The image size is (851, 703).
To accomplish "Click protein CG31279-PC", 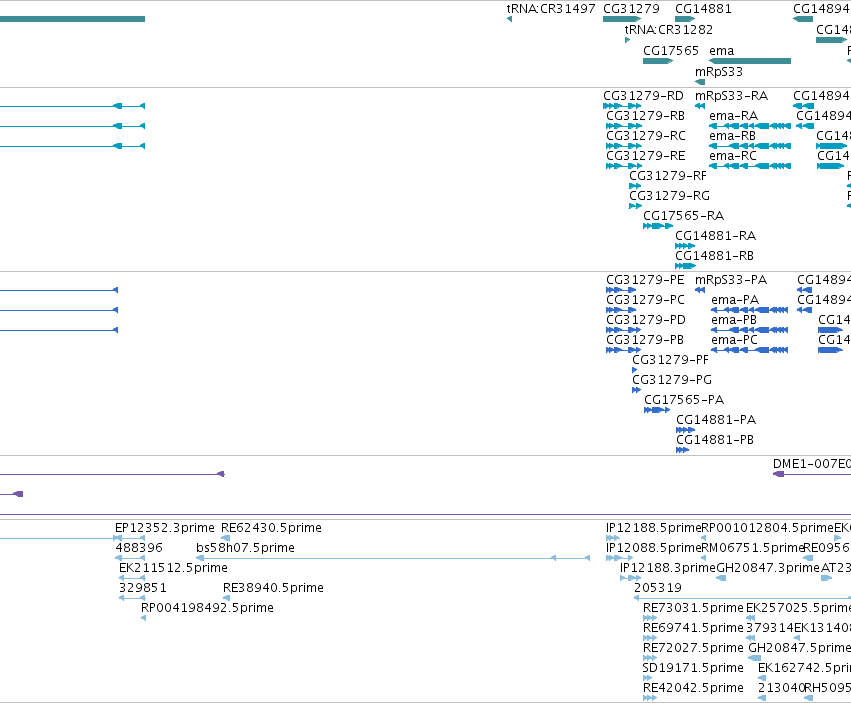I will click(645, 300).
